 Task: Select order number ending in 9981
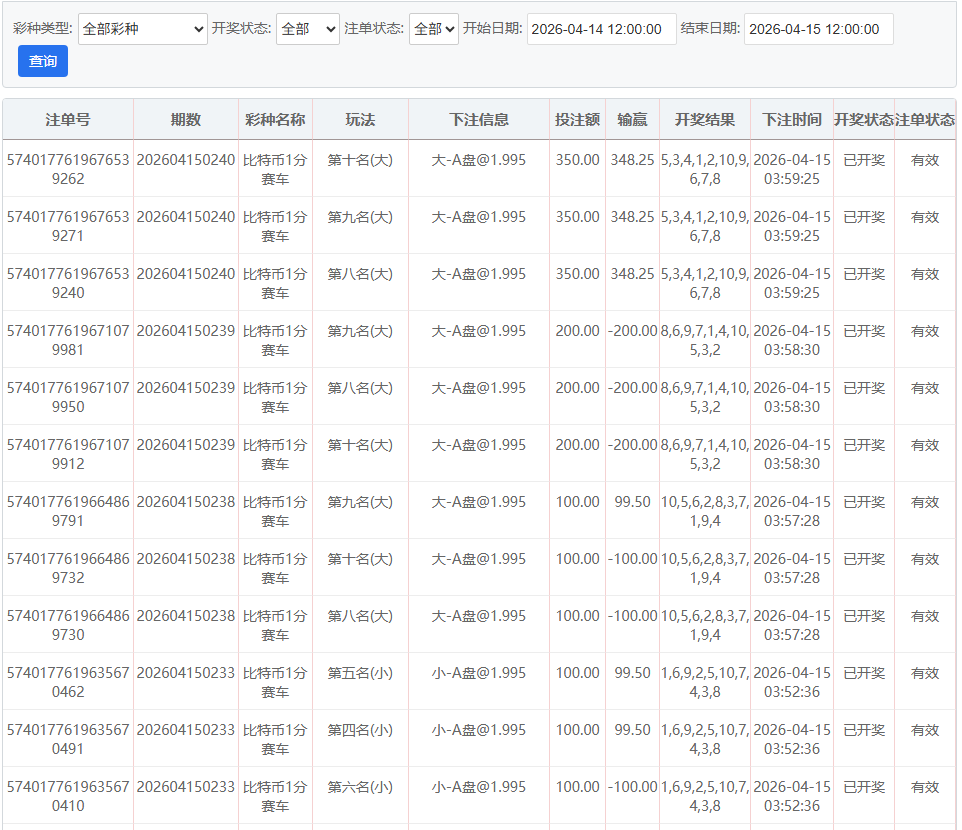point(68,340)
